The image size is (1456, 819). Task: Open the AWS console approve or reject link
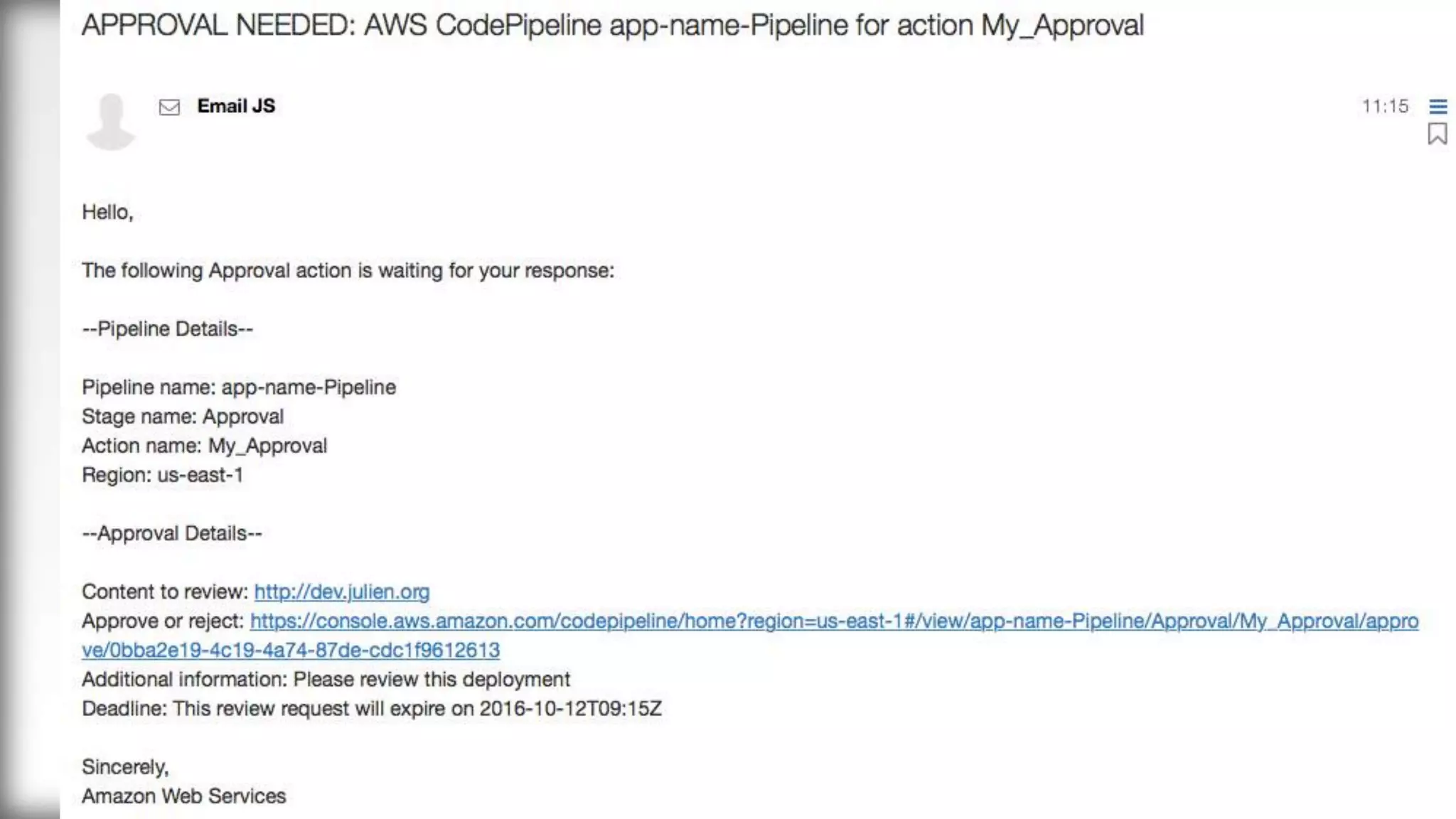coord(833,621)
